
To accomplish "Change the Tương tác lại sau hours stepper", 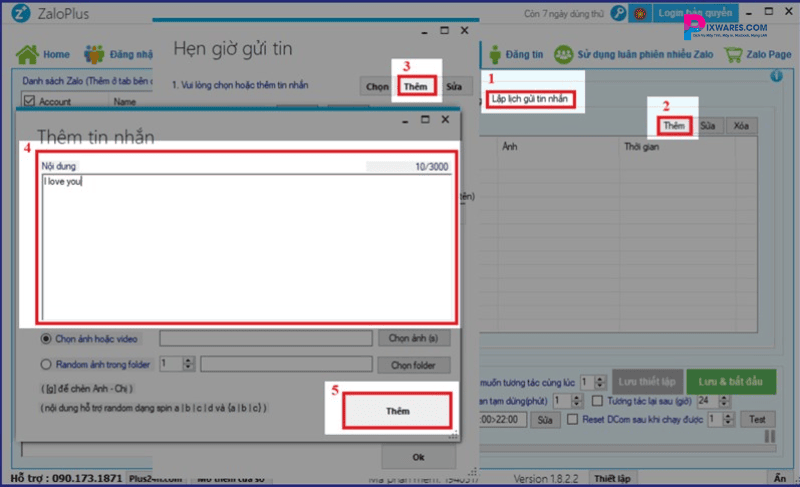I will [x=725, y=400].
